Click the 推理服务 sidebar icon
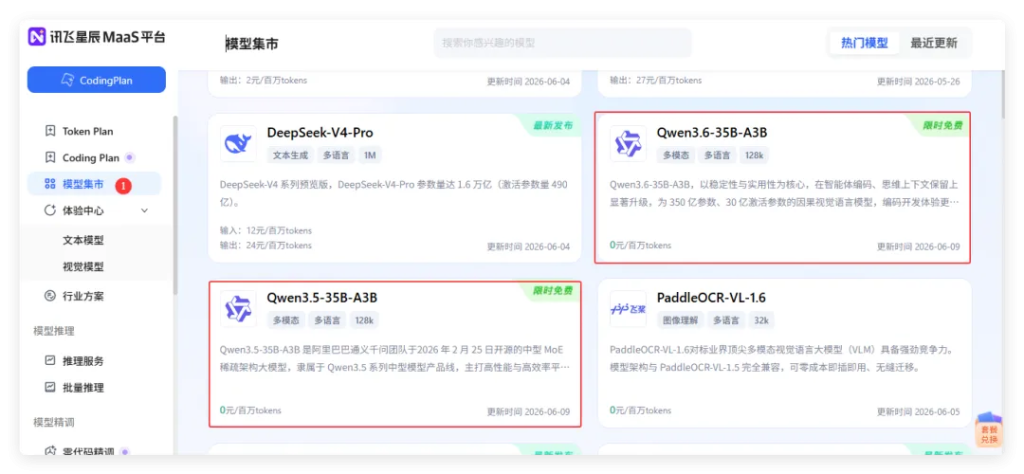Image resolution: width=1024 pixels, height=474 pixels. tap(50, 360)
